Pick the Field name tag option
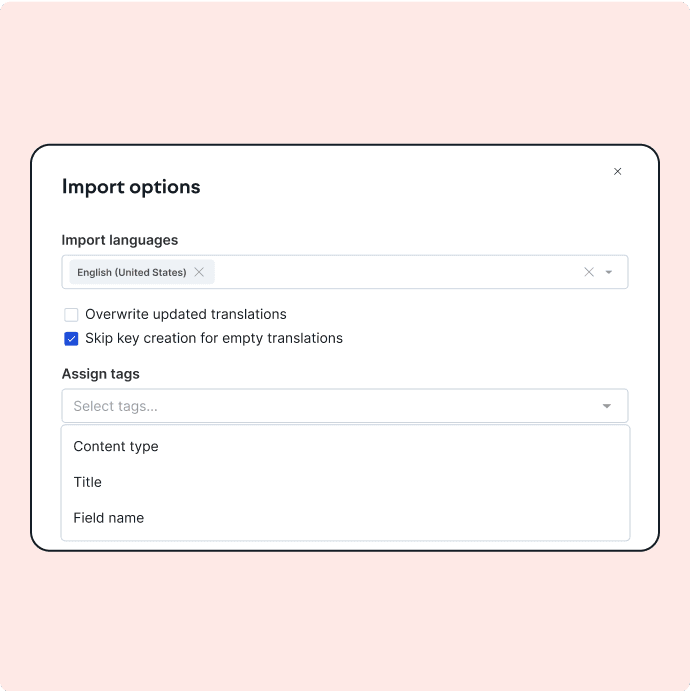The width and height of the screenshot is (690, 691). point(109,518)
